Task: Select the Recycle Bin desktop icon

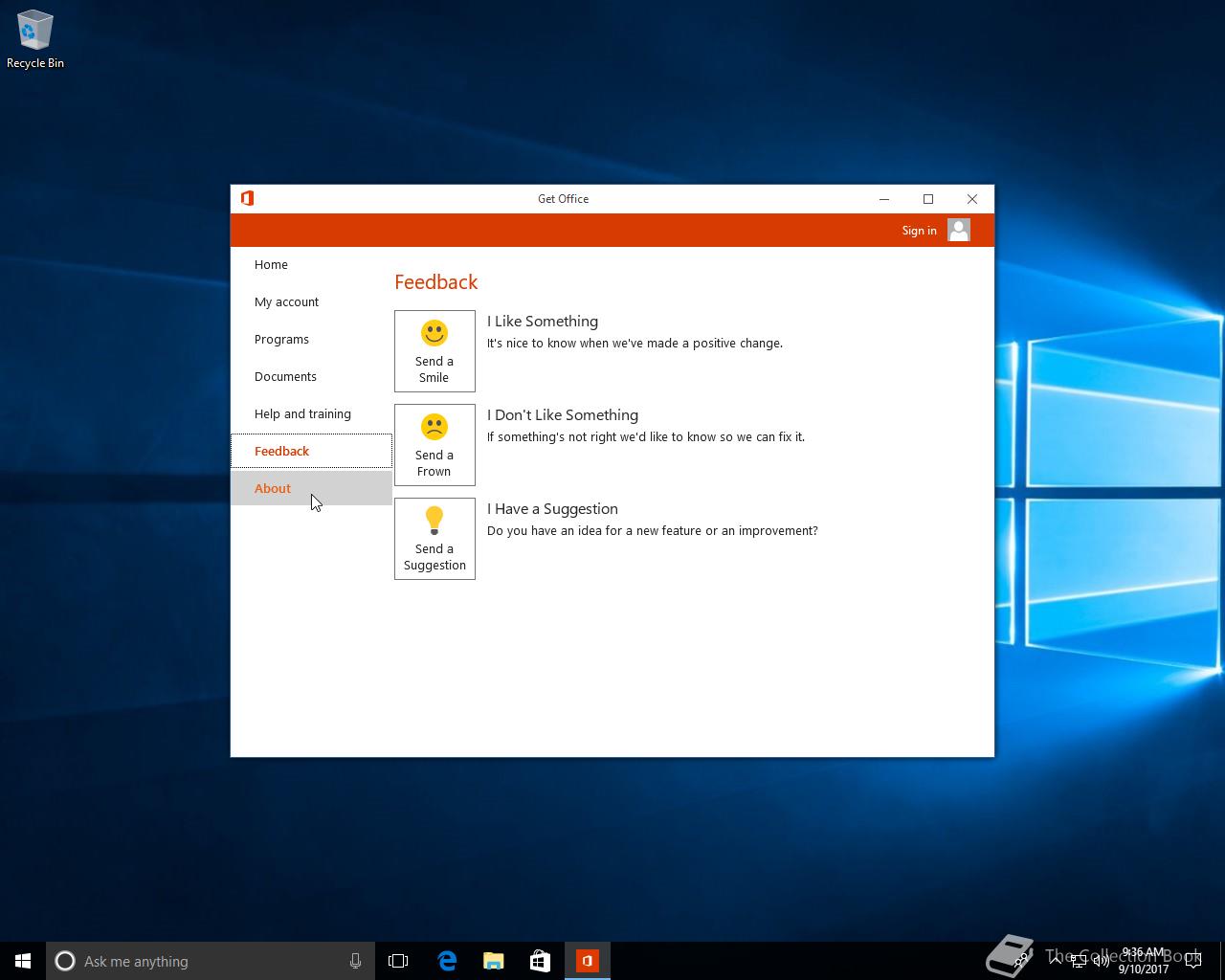Action: pos(35,39)
